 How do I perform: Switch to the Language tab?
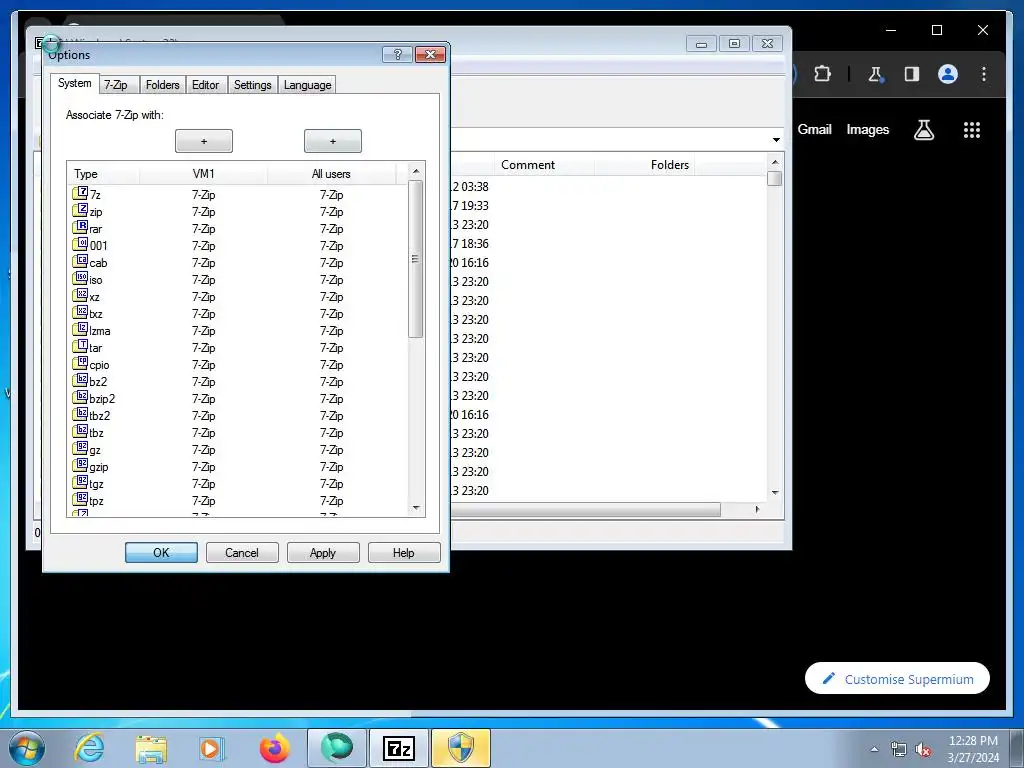pos(308,85)
